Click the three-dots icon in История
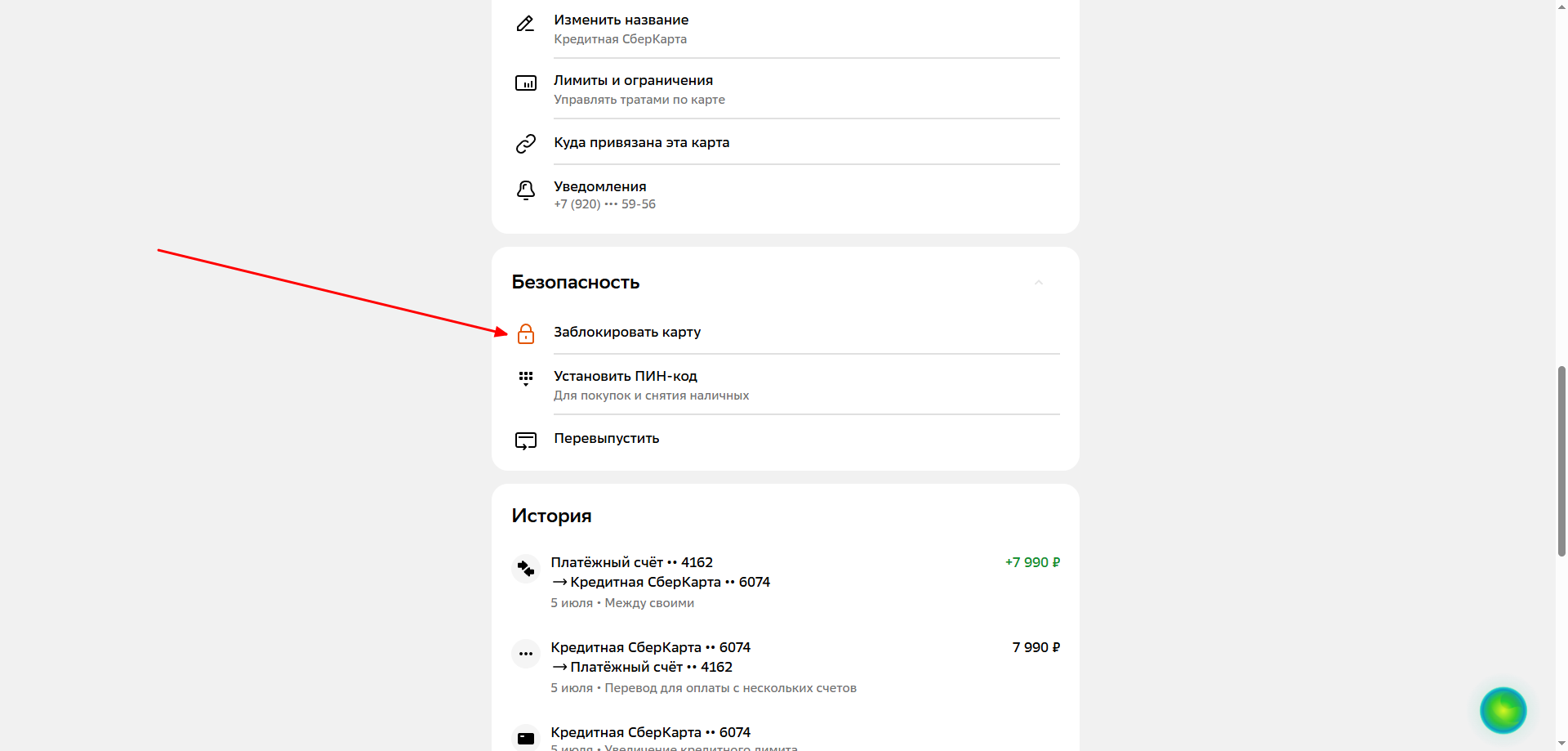1568x751 pixels. (526, 654)
